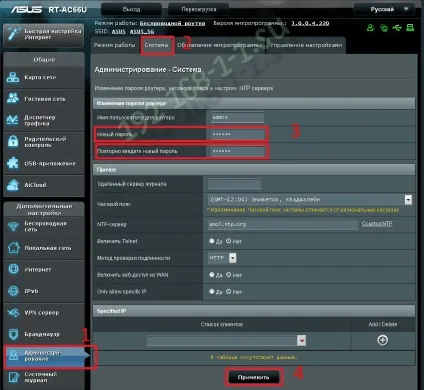Image resolution: width=424 pixels, height=390 pixels.
Task: Click Беспроводная сеть wireless icon
Action: (x=13, y=227)
